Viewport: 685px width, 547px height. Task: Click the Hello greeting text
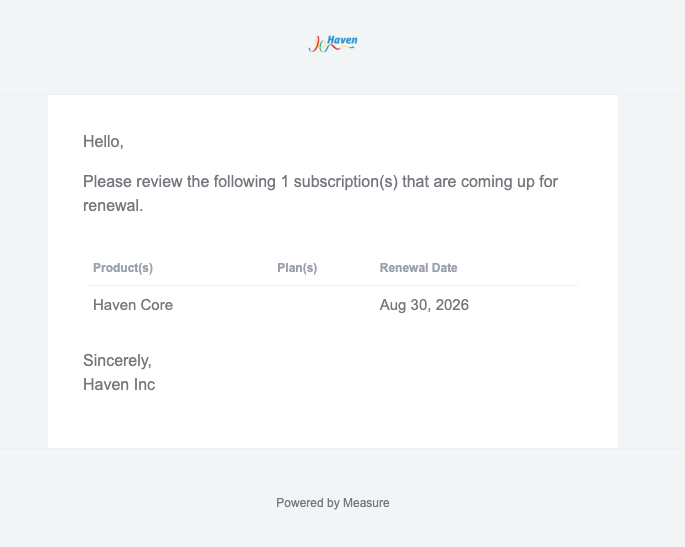pyautogui.click(x=103, y=142)
